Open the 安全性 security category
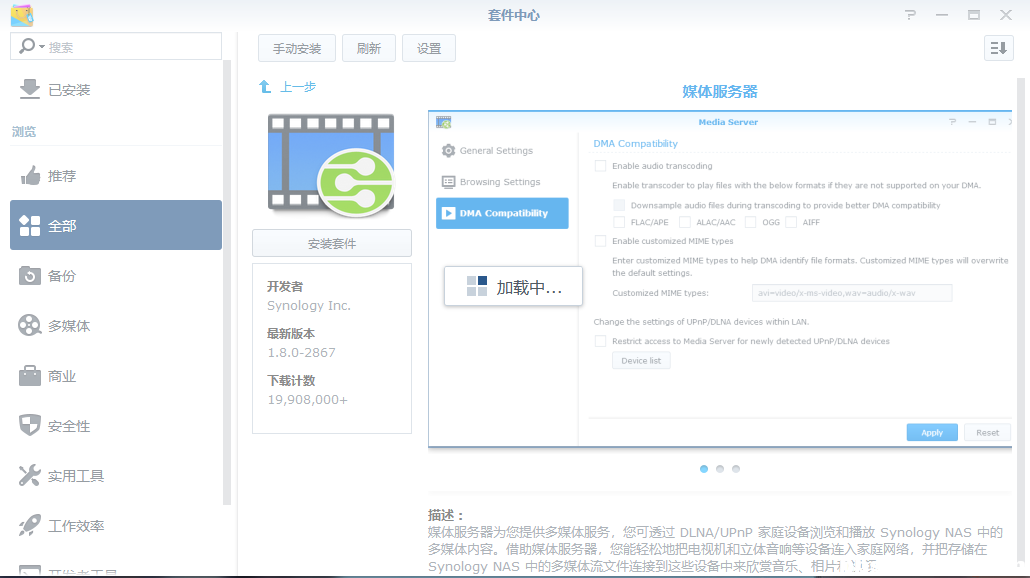This screenshot has height=578, width=1030. pyautogui.click(x=116, y=426)
